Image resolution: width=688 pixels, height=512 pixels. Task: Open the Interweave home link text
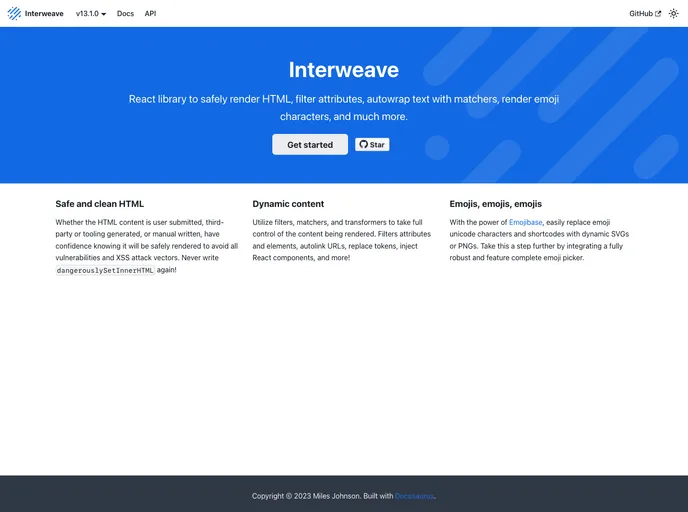coord(44,14)
